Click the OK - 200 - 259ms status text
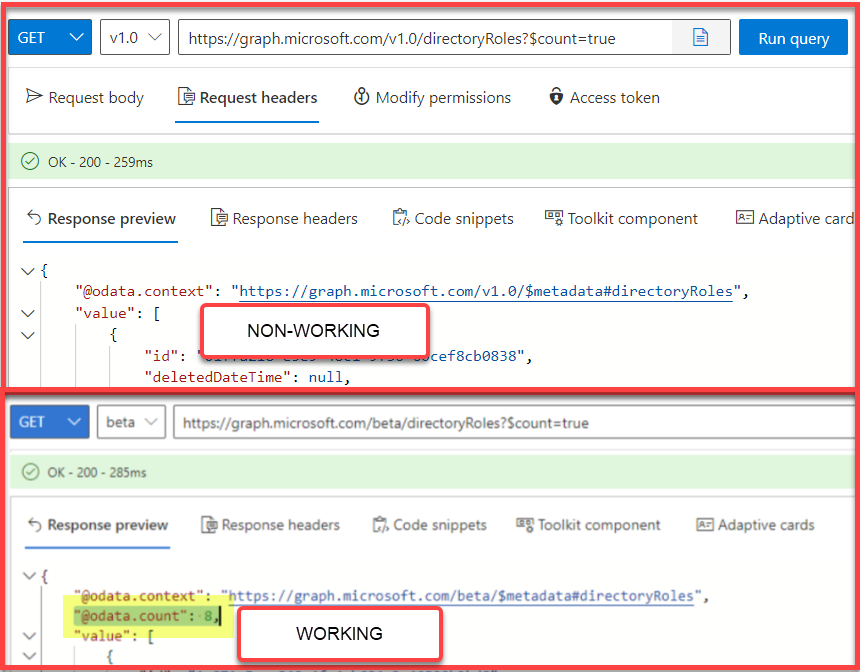This screenshot has height=672, width=860. (x=100, y=162)
